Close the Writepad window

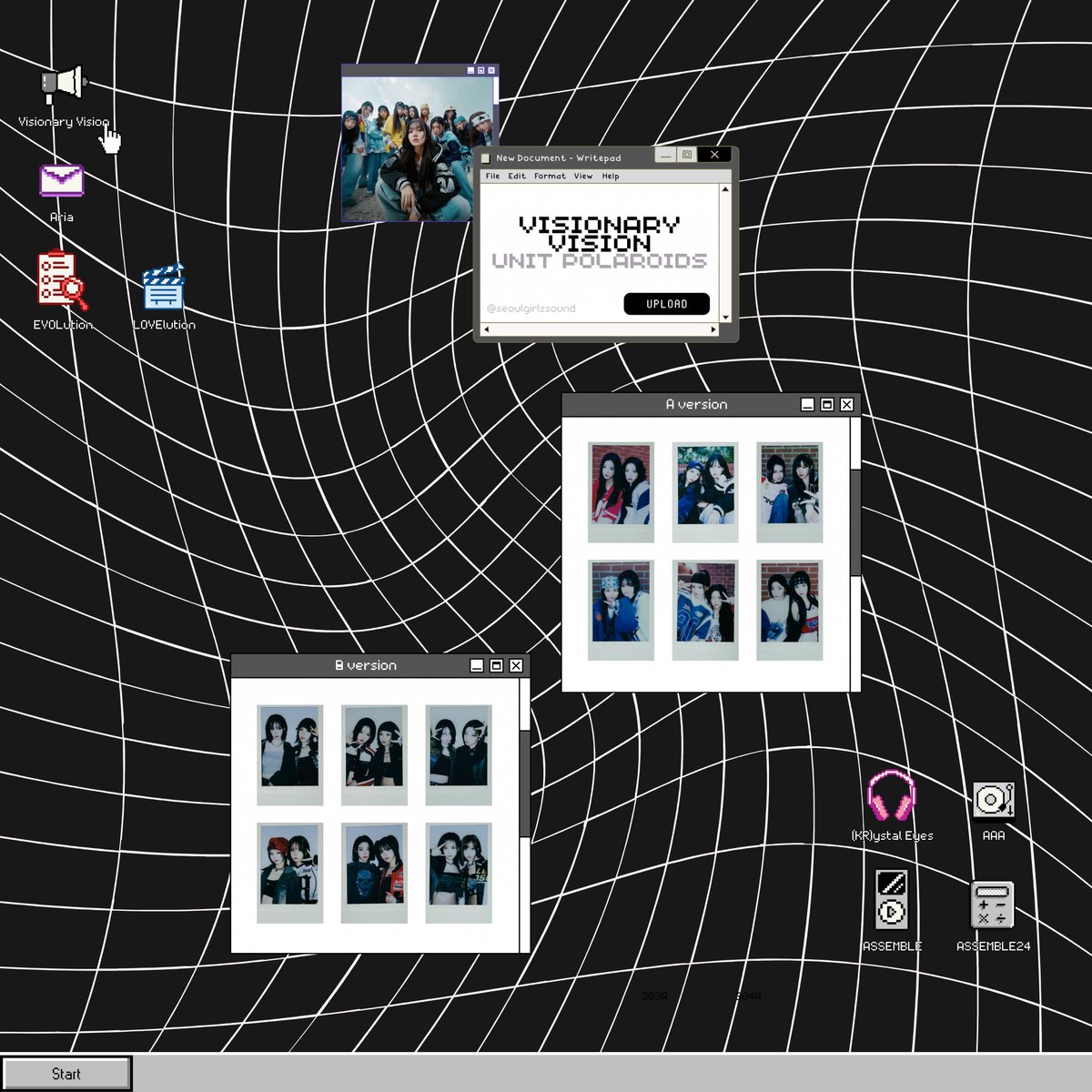coord(714,155)
